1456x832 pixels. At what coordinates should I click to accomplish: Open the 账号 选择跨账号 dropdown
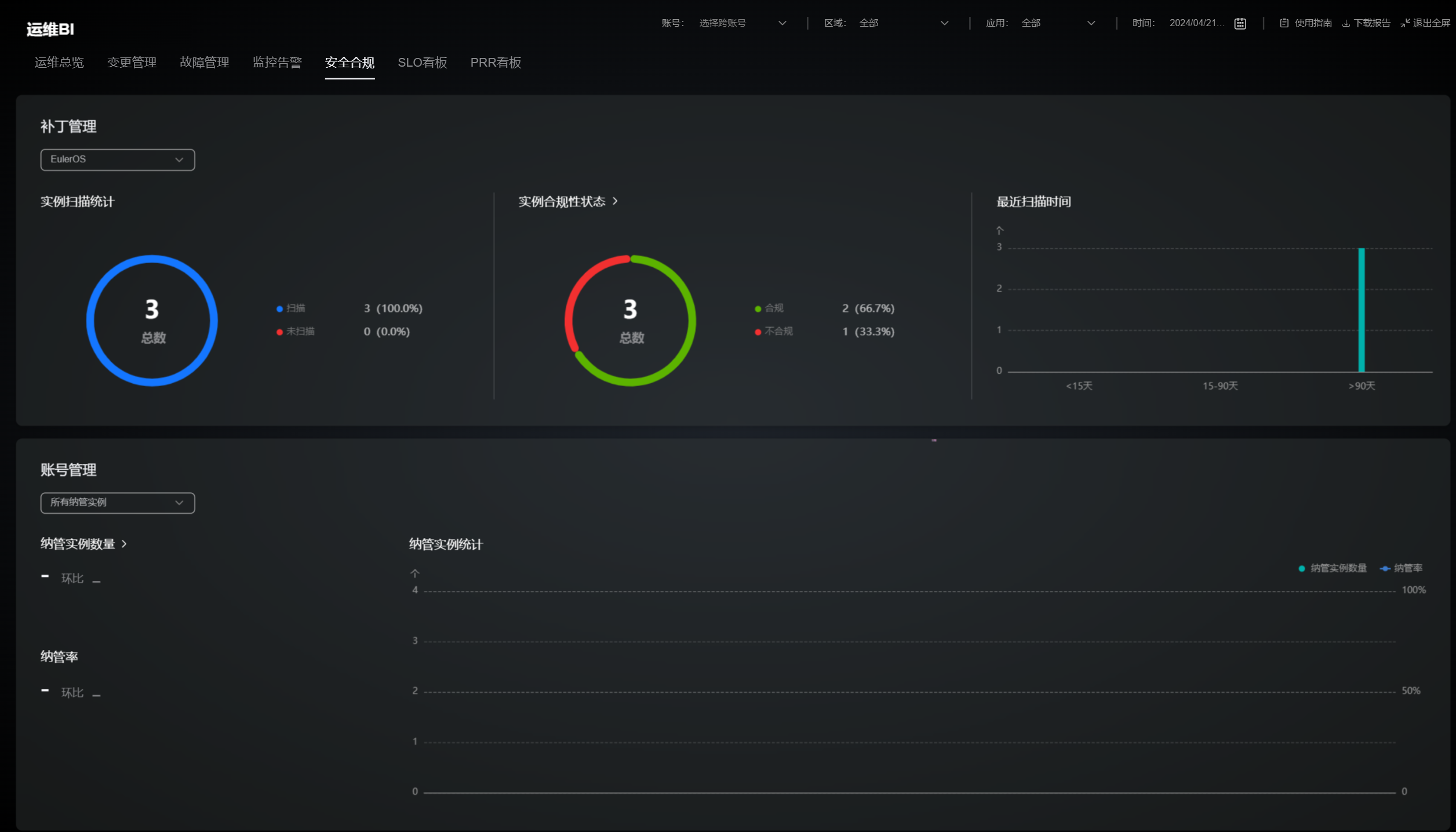pos(742,23)
